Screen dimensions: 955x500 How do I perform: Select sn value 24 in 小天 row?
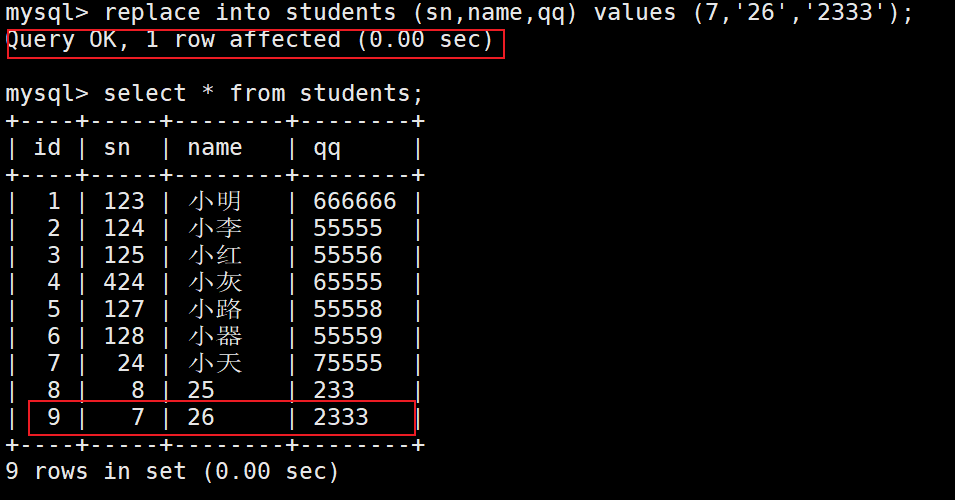click(x=131, y=364)
